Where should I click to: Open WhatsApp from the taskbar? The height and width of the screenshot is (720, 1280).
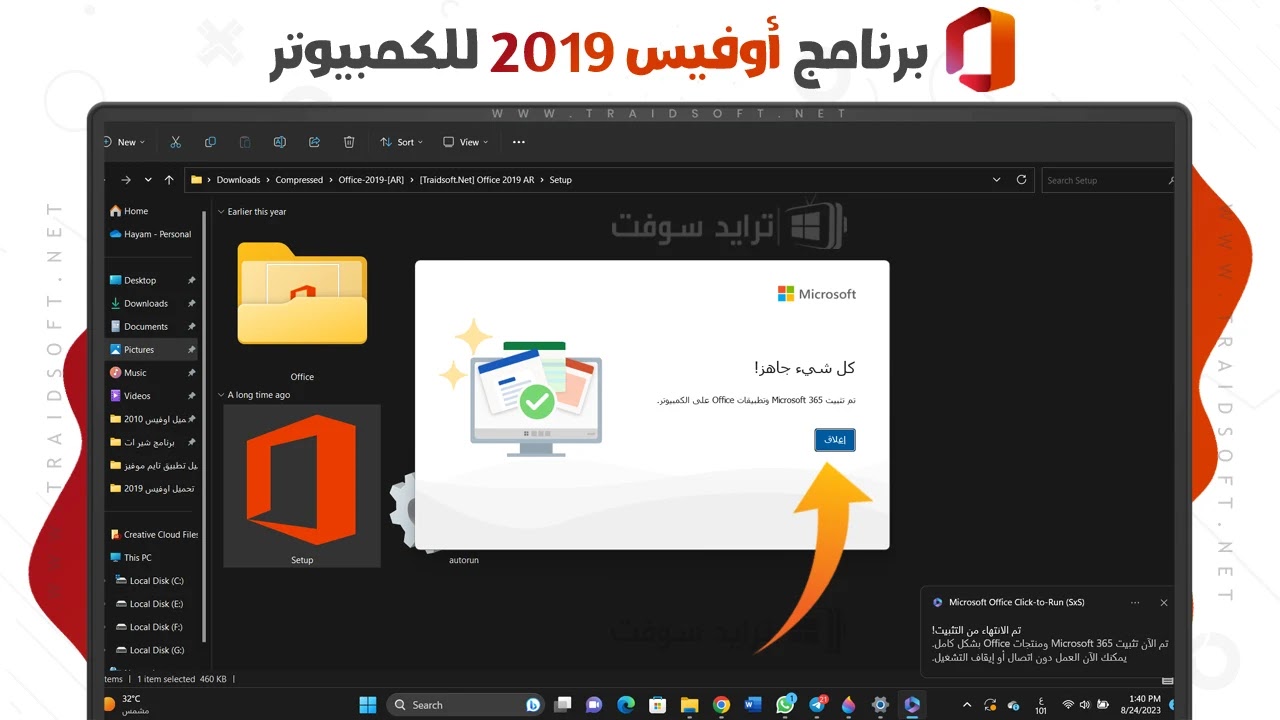(785, 705)
